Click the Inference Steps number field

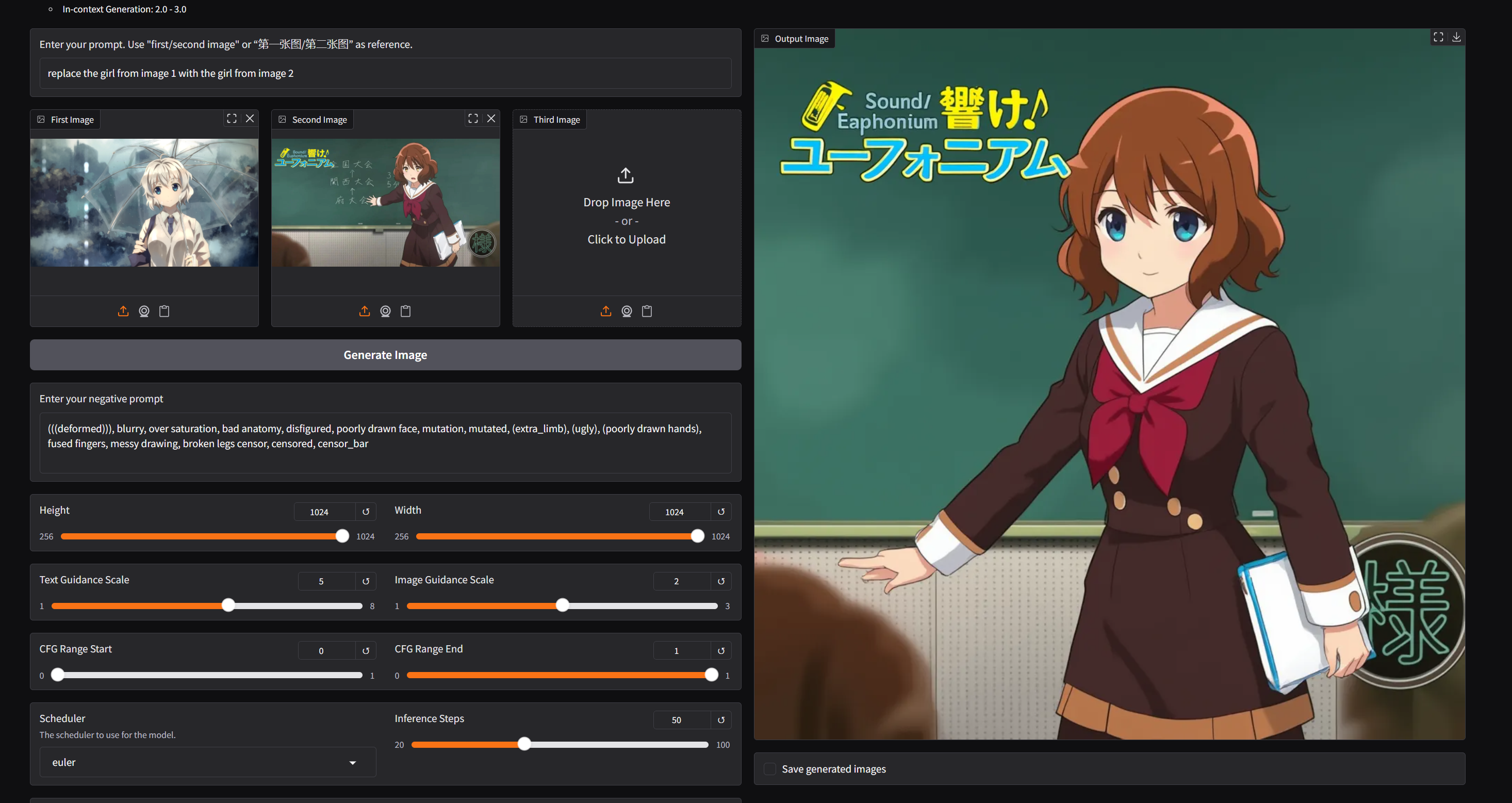point(682,719)
